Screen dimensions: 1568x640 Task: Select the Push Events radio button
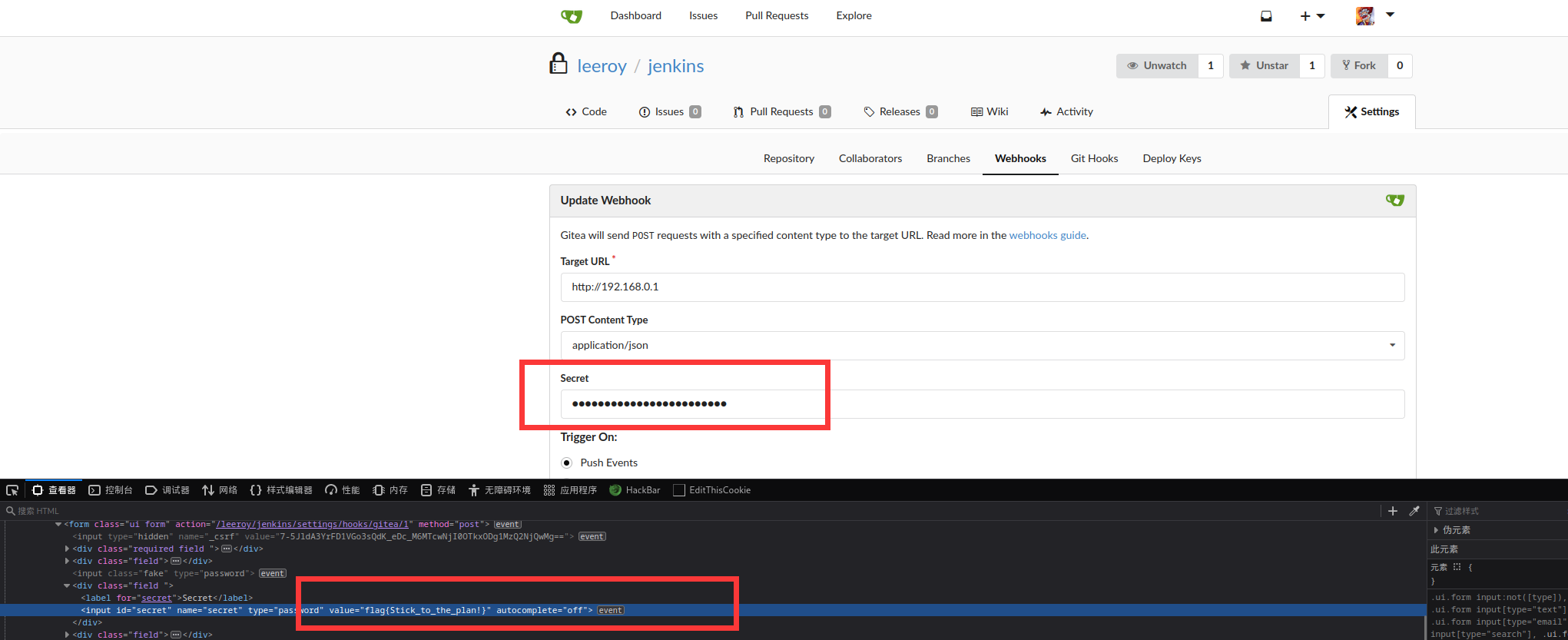click(567, 463)
